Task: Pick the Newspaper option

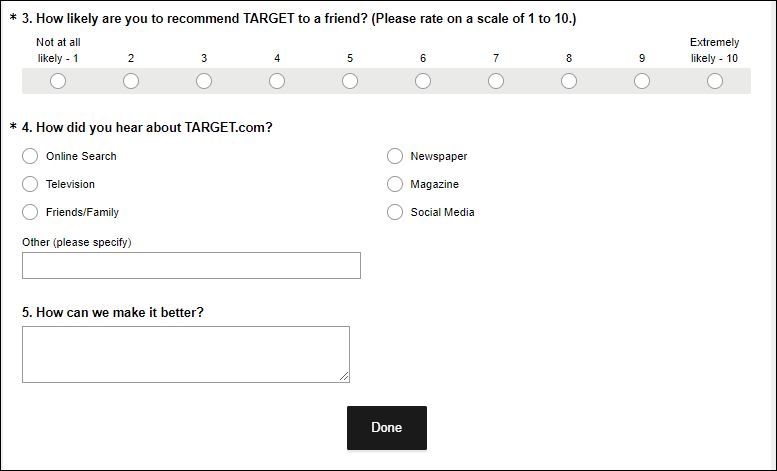Action: [394, 156]
